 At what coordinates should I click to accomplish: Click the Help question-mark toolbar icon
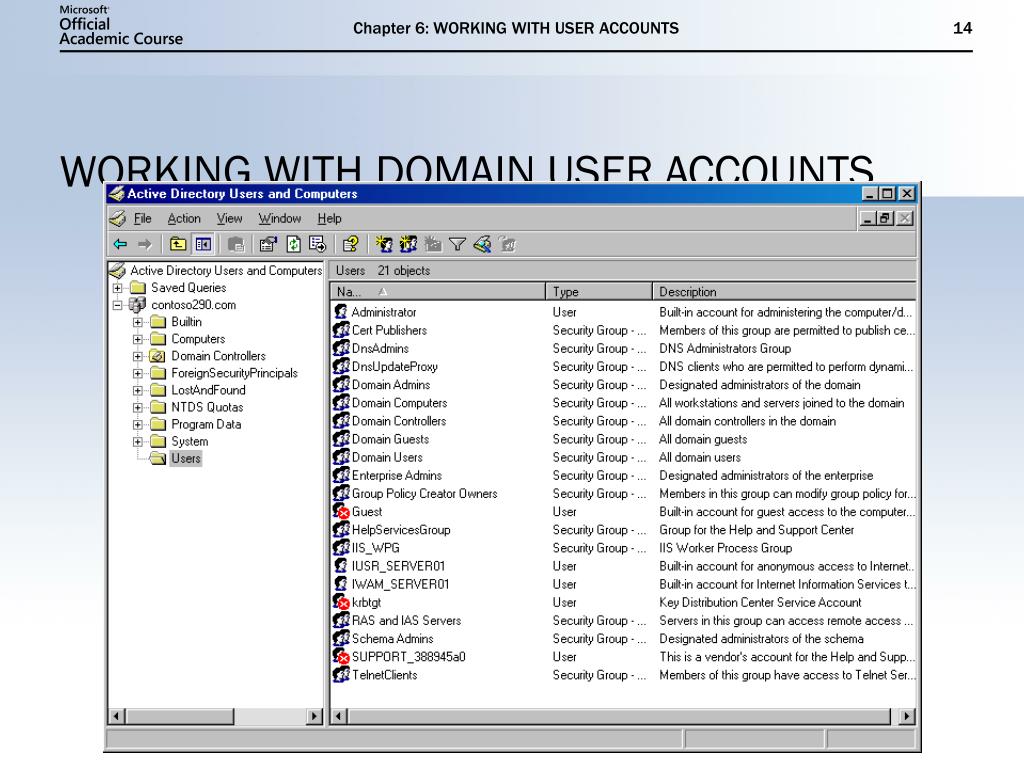click(x=350, y=244)
